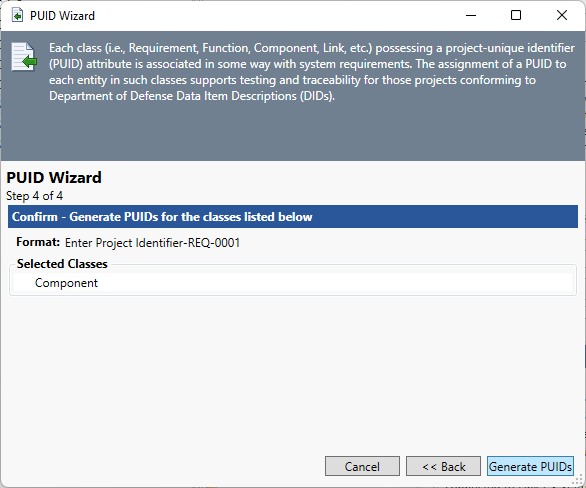The width and height of the screenshot is (586, 488).
Task: Select Component in Selected Classes list
Action: 66,283
